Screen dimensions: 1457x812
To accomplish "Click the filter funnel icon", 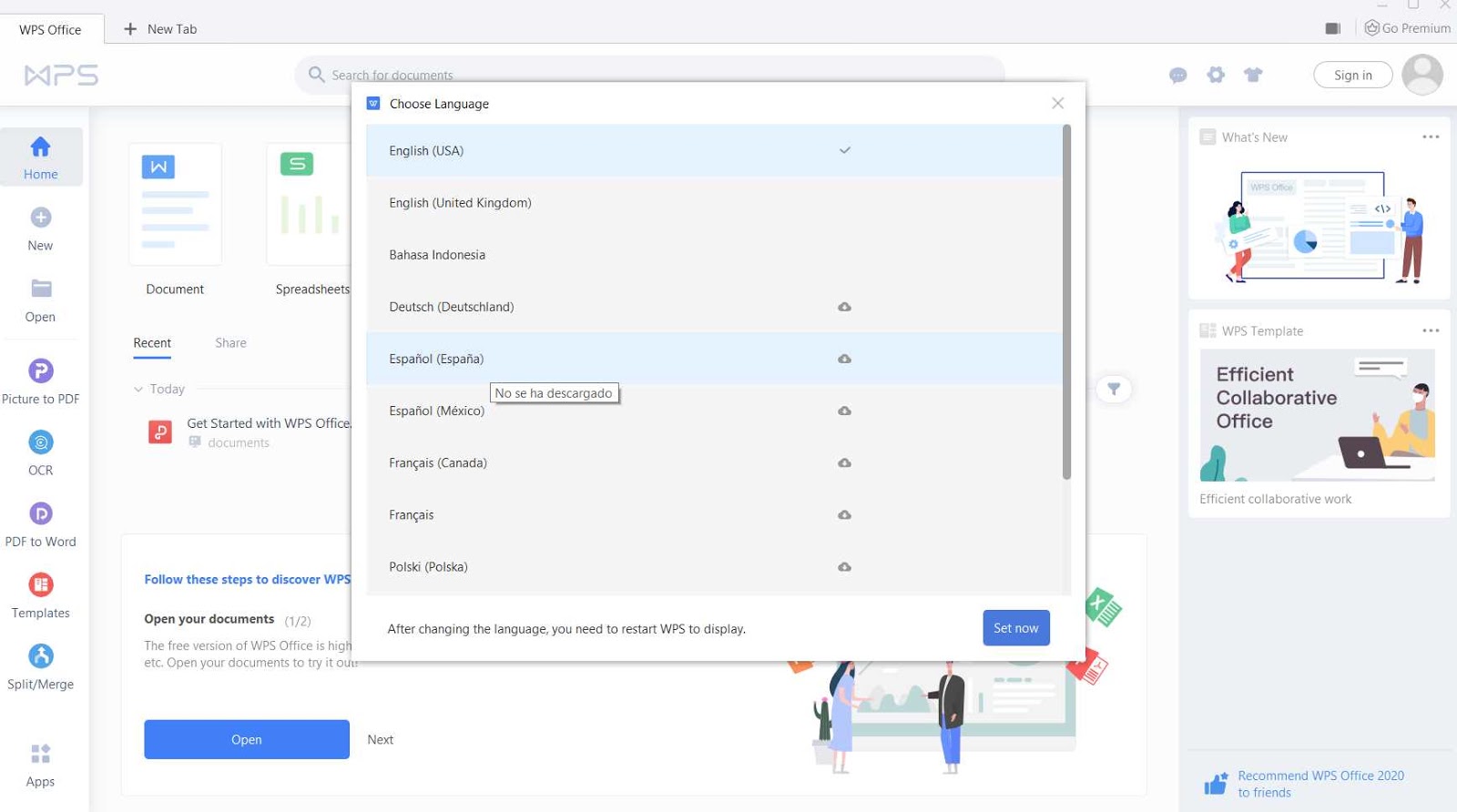I will tap(1114, 389).
